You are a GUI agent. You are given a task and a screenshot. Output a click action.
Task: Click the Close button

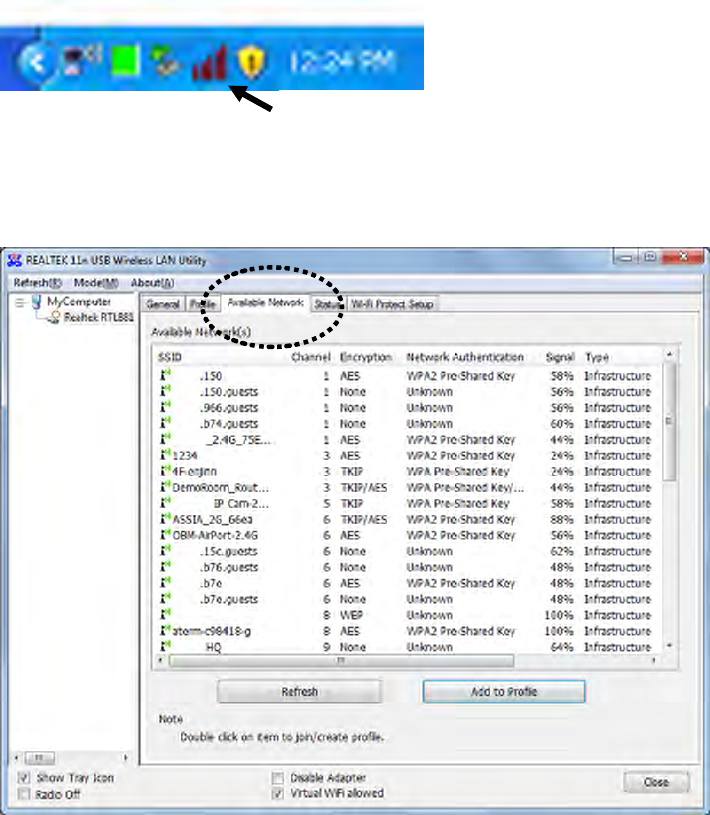click(x=656, y=782)
